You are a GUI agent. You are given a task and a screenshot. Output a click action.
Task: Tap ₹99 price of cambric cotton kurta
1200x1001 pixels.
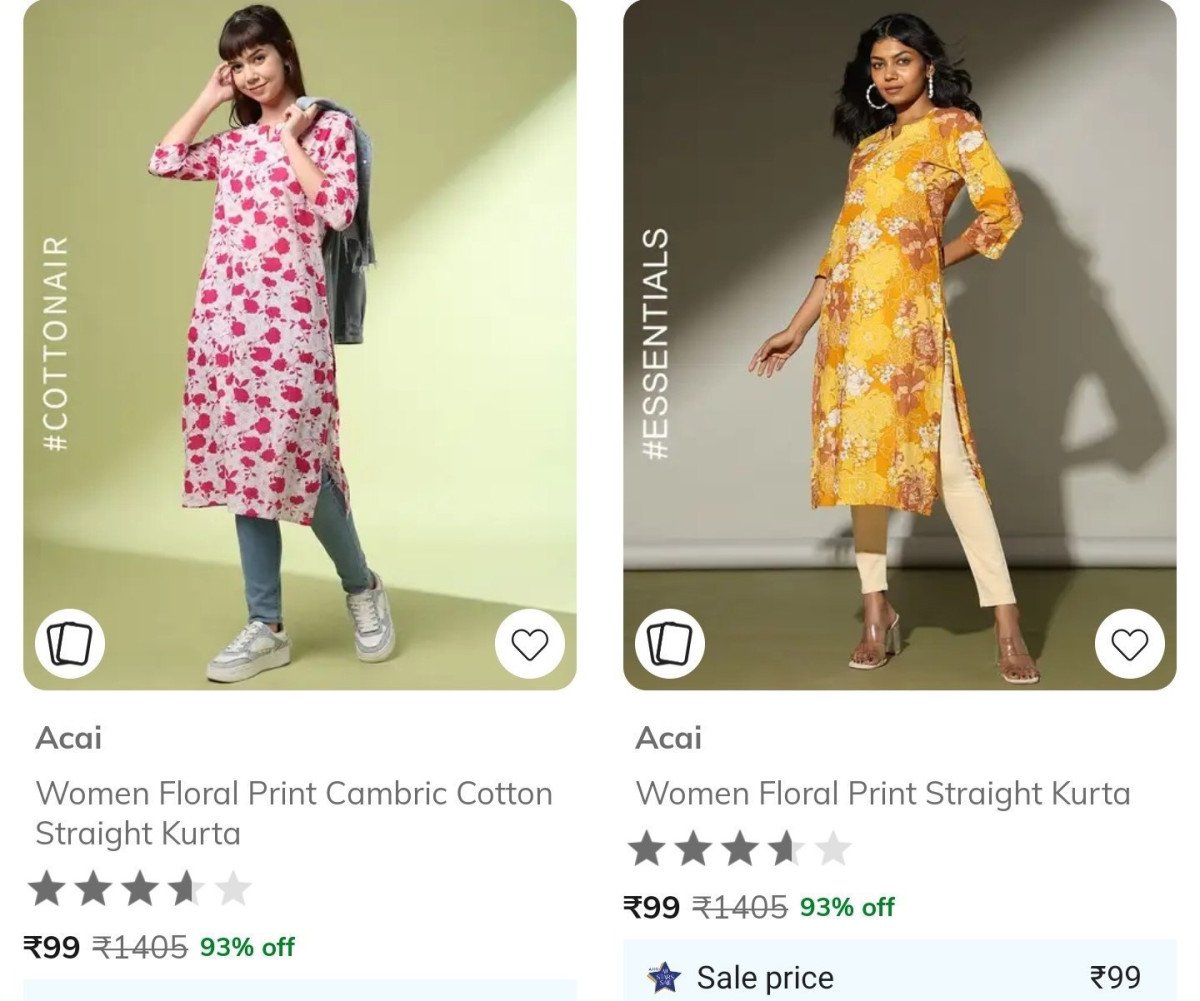click(x=52, y=946)
